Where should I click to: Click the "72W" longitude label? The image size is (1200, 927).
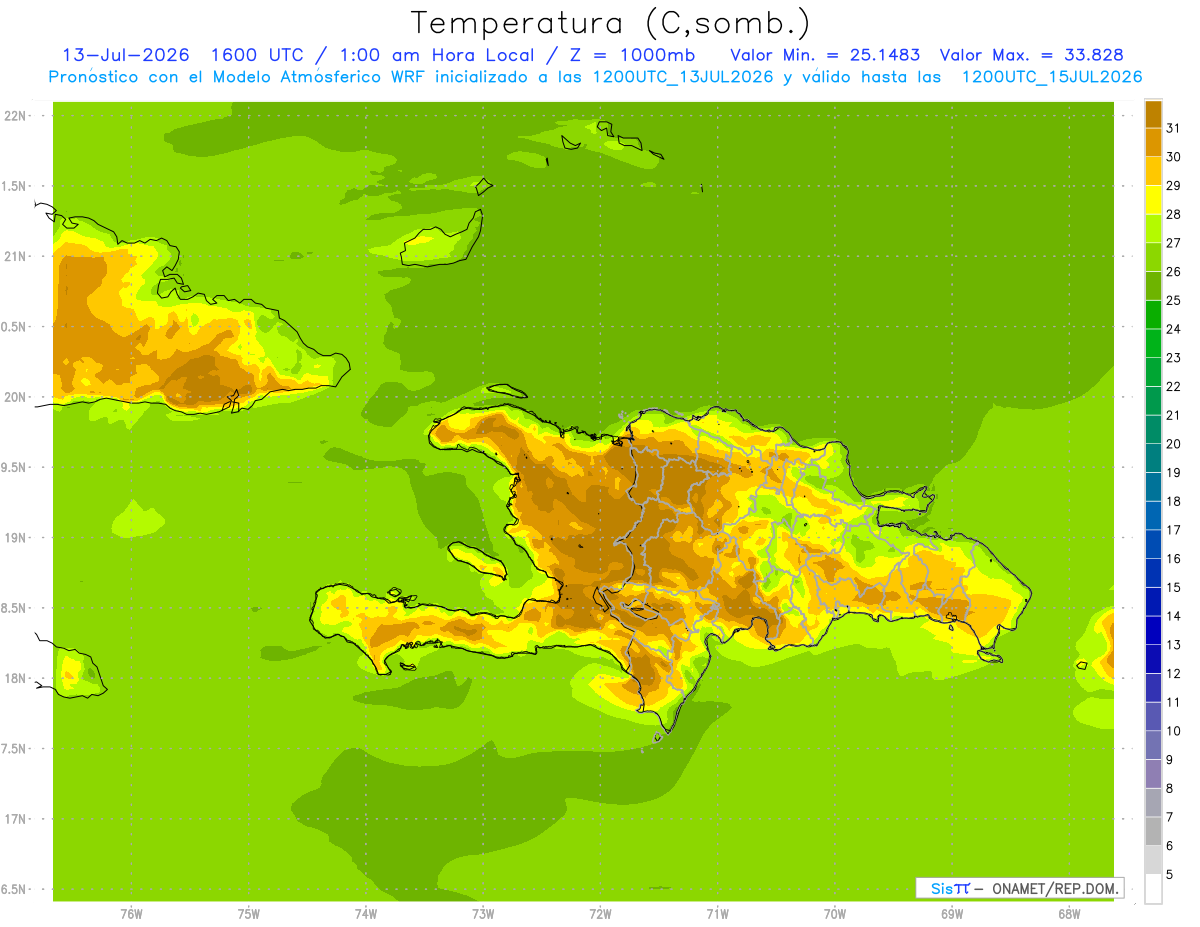pyautogui.click(x=600, y=913)
